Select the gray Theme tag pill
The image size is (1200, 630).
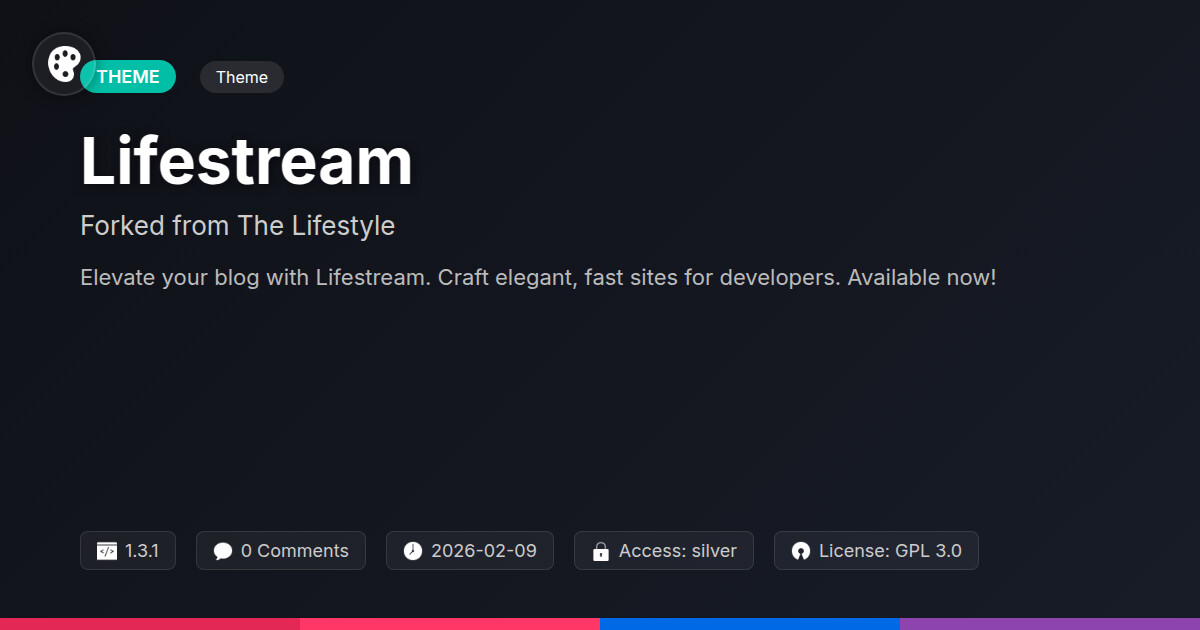(x=242, y=77)
